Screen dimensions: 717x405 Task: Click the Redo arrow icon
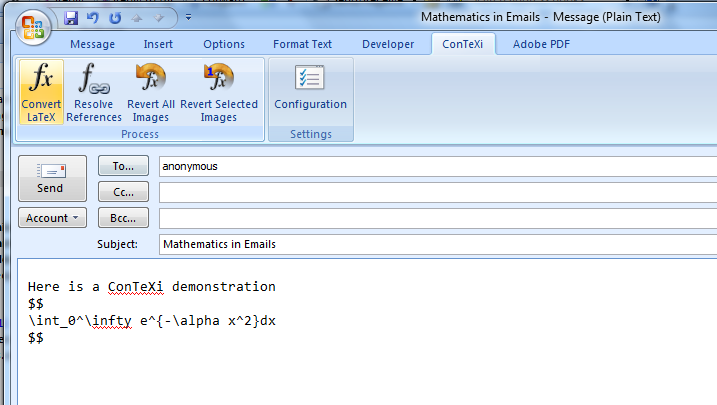(115, 18)
